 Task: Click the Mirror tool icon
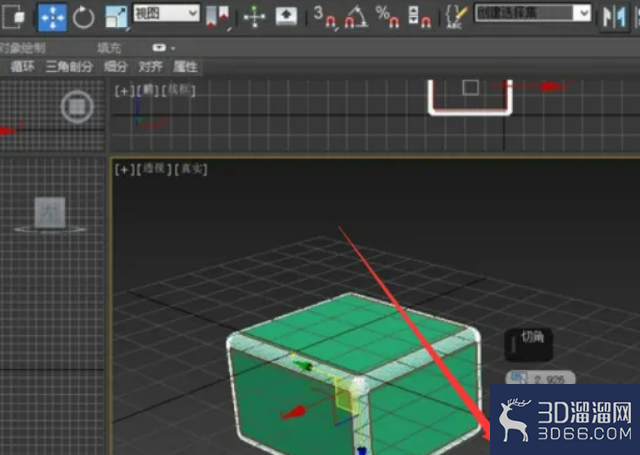pos(615,17)
